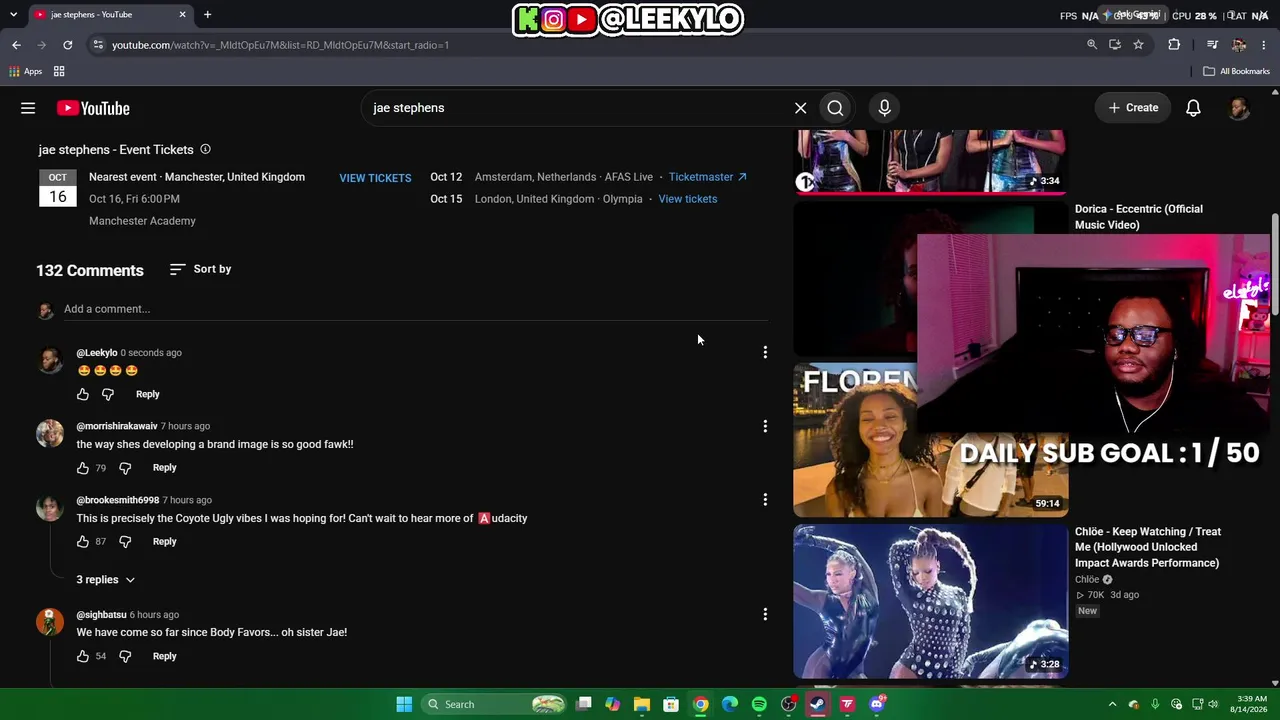Screen dimensions: 1280x720
Task: Dislike the @sighbatsu comment
Action: tap(125, 656)
